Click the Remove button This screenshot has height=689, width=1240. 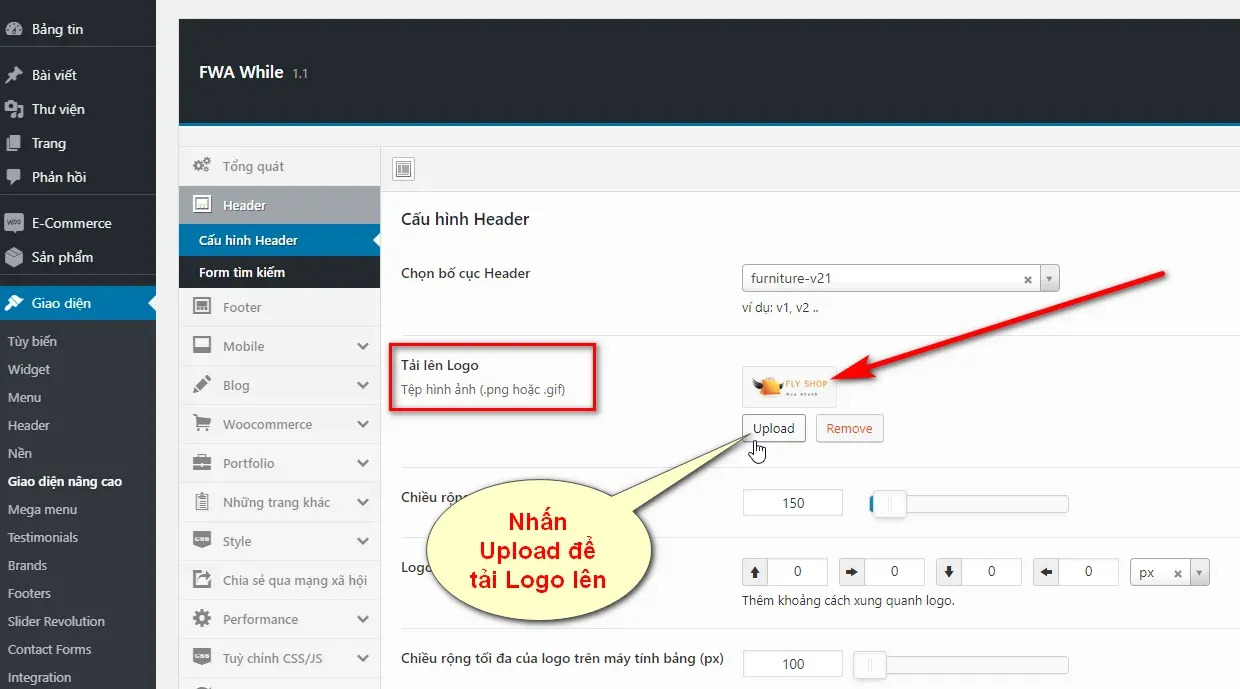(848, 428)
